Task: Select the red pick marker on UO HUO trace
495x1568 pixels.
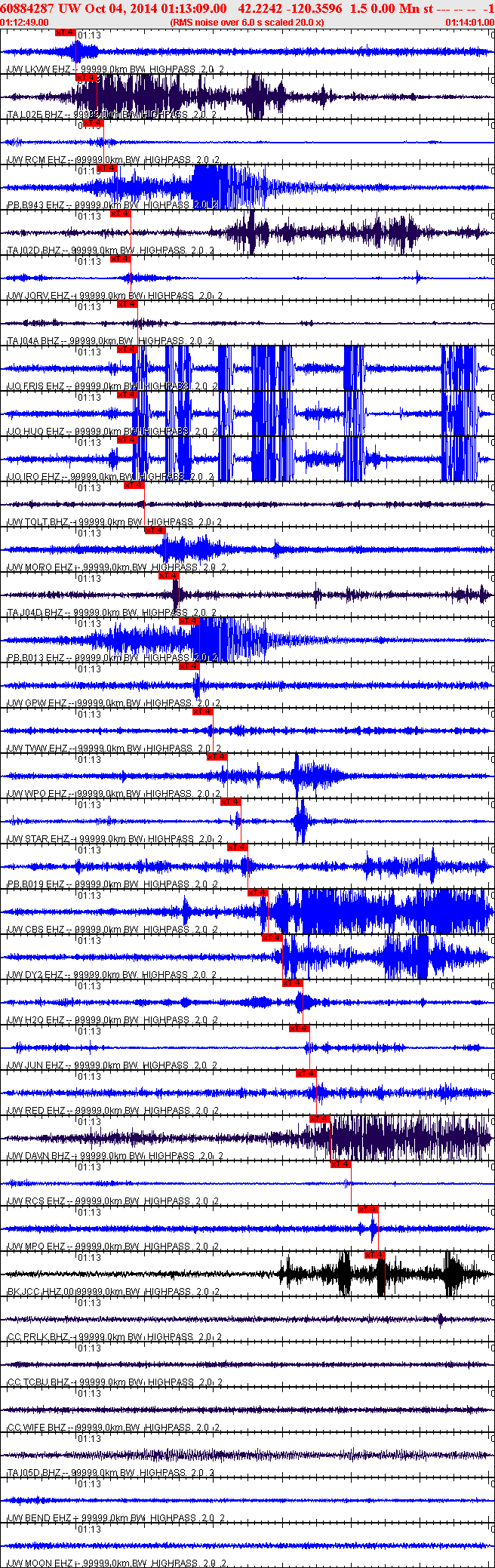Action: [x=128, y=395]
